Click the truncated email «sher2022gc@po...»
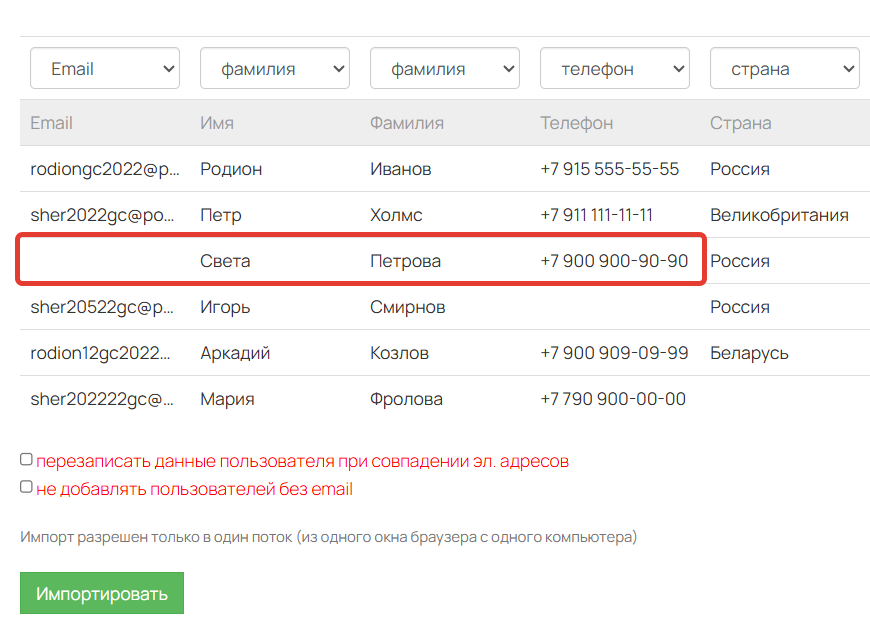The height and width of the screenshot is (629, 870). 102,214
